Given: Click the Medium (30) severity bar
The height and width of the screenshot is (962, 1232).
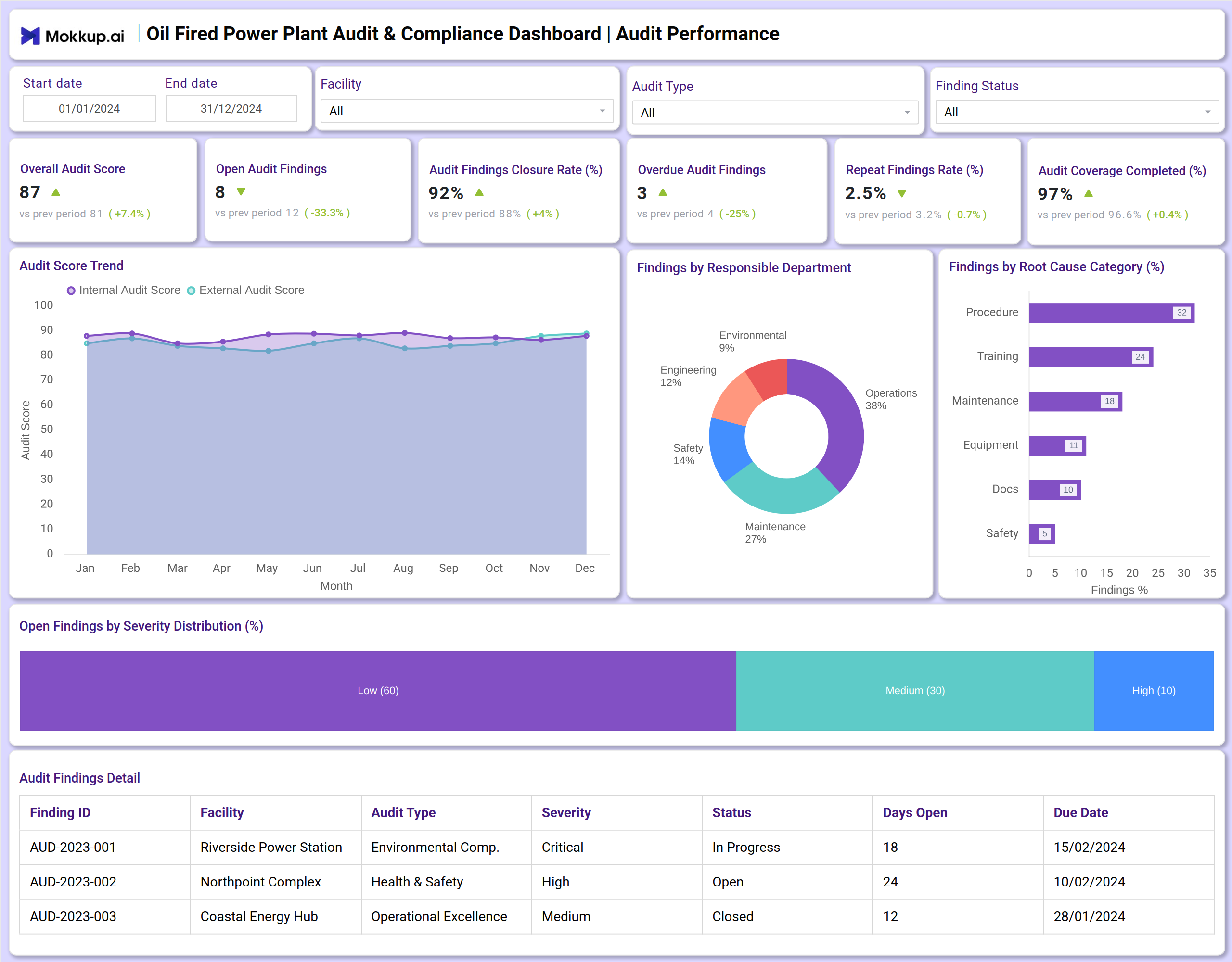Looking at the screenshot, I should coord(914,691).
